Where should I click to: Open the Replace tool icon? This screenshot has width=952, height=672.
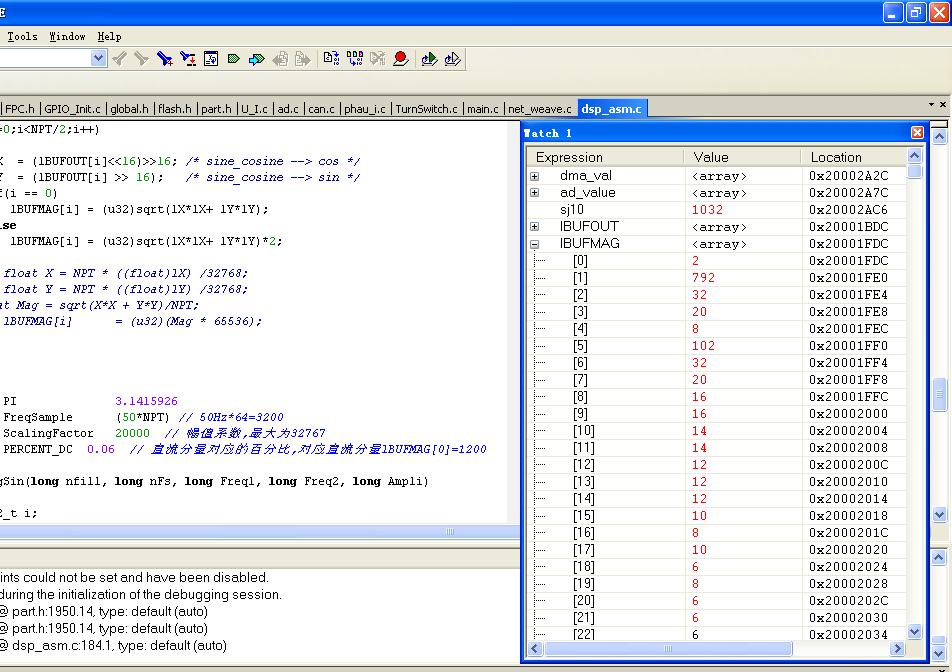point(188,59)
